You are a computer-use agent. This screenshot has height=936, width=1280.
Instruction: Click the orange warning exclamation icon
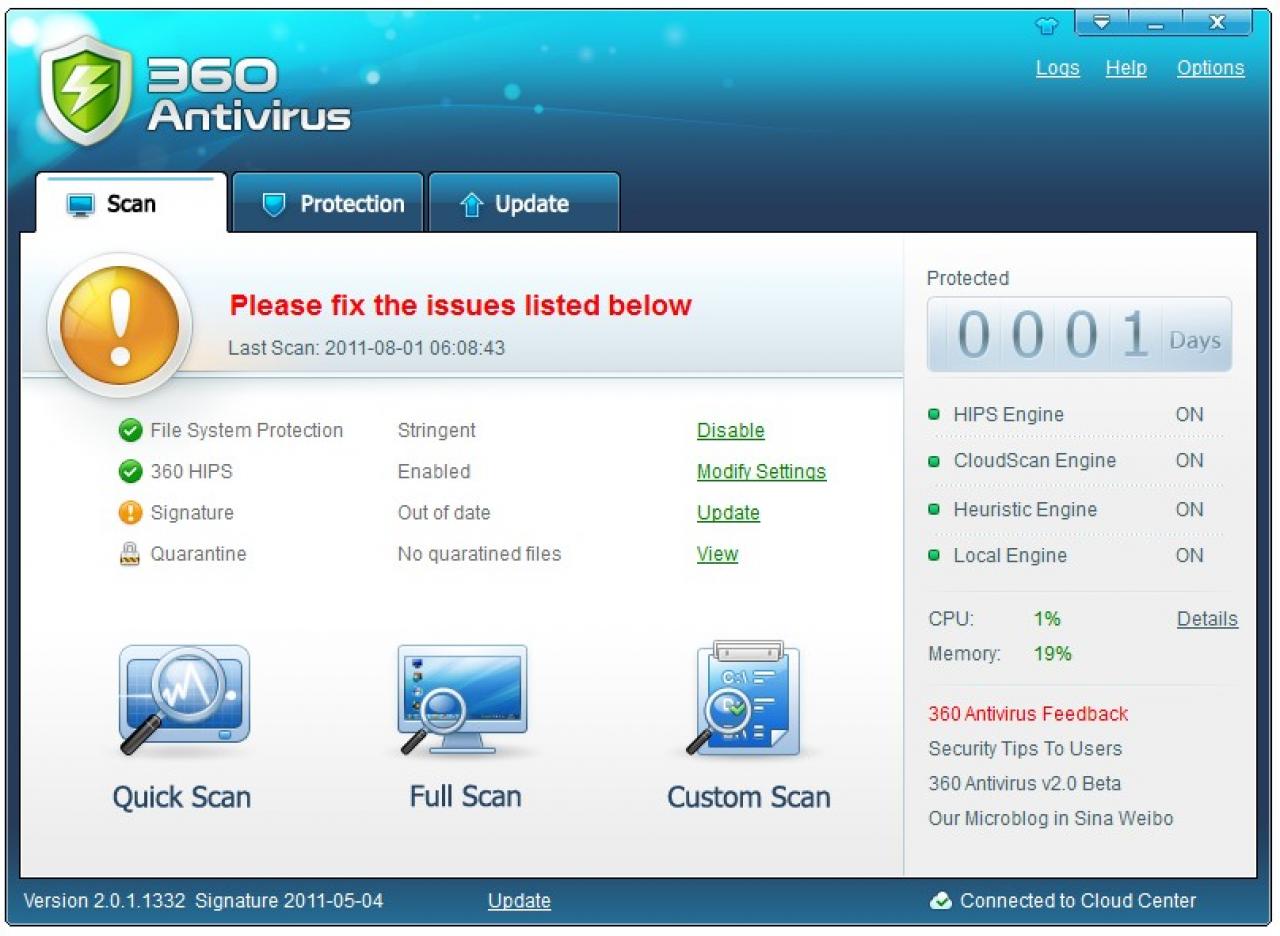[120, 325]
